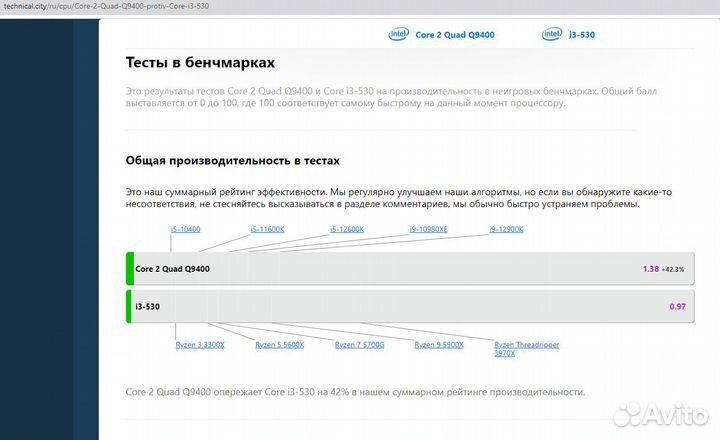Open the i3-530 header link
Viewport: 720px width, 440px height.
tap(582, 35)
